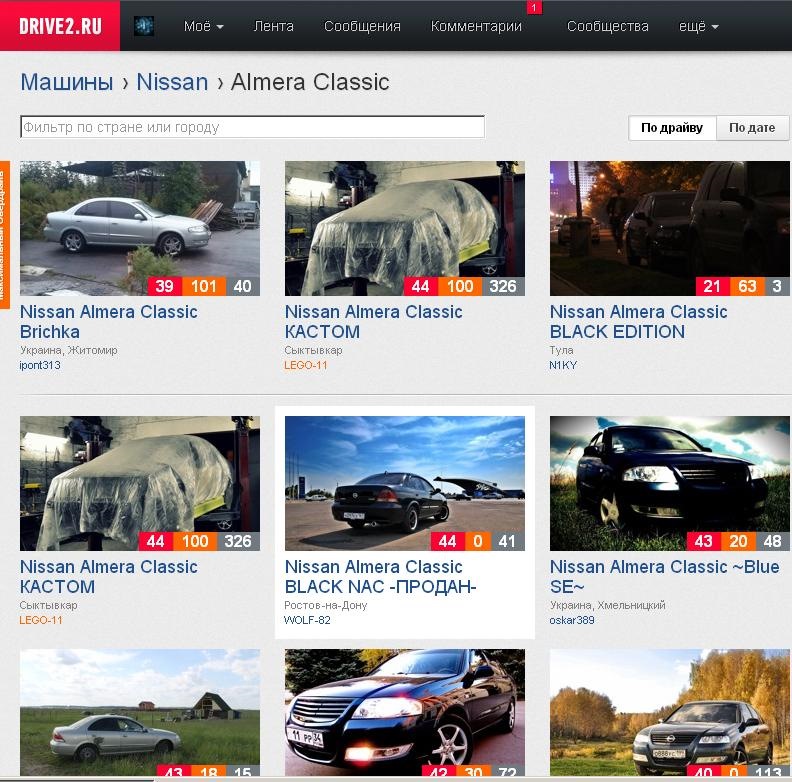Click location text Украина, Хмельницкий

[x=607, y=605]
